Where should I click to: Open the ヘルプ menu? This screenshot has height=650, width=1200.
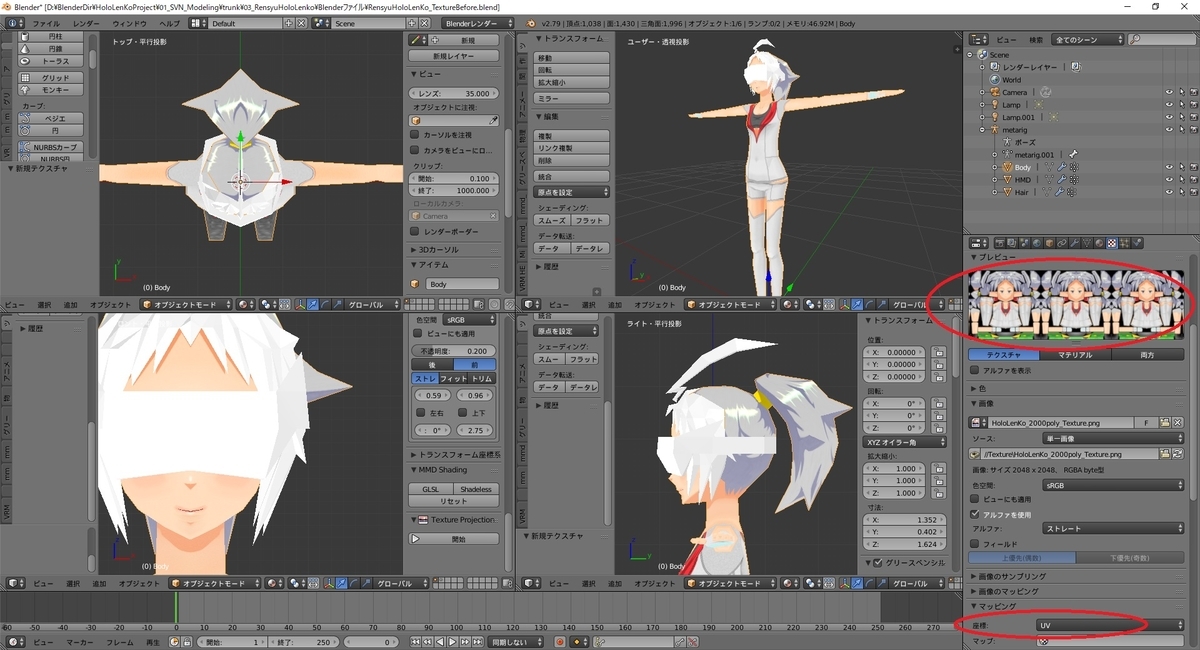coord(170,23)
